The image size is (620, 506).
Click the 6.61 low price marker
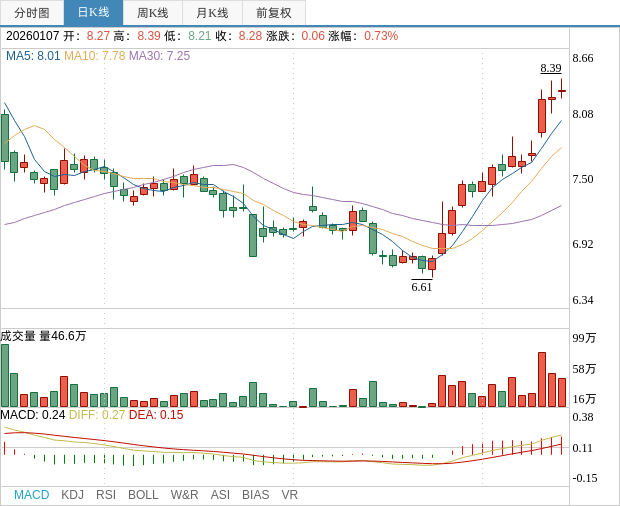click(422, 287)
